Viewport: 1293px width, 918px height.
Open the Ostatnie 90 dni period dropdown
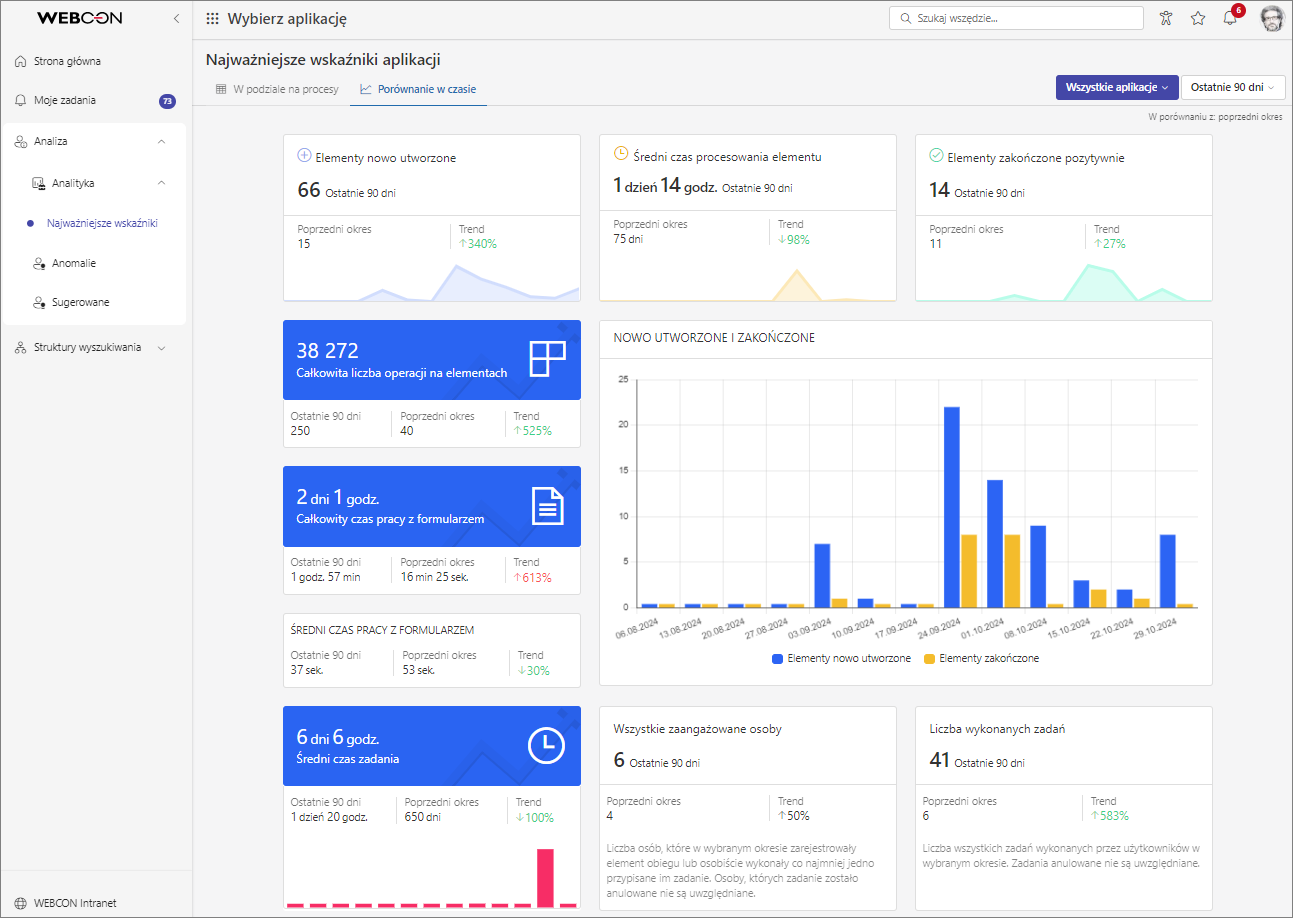(1233, 87)
